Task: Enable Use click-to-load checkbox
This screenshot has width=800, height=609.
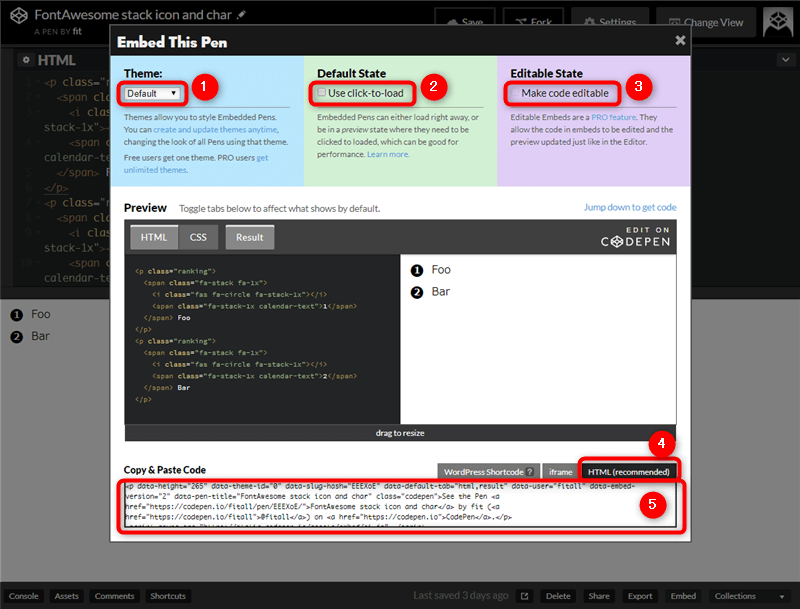Action: [x=321, y=93]
